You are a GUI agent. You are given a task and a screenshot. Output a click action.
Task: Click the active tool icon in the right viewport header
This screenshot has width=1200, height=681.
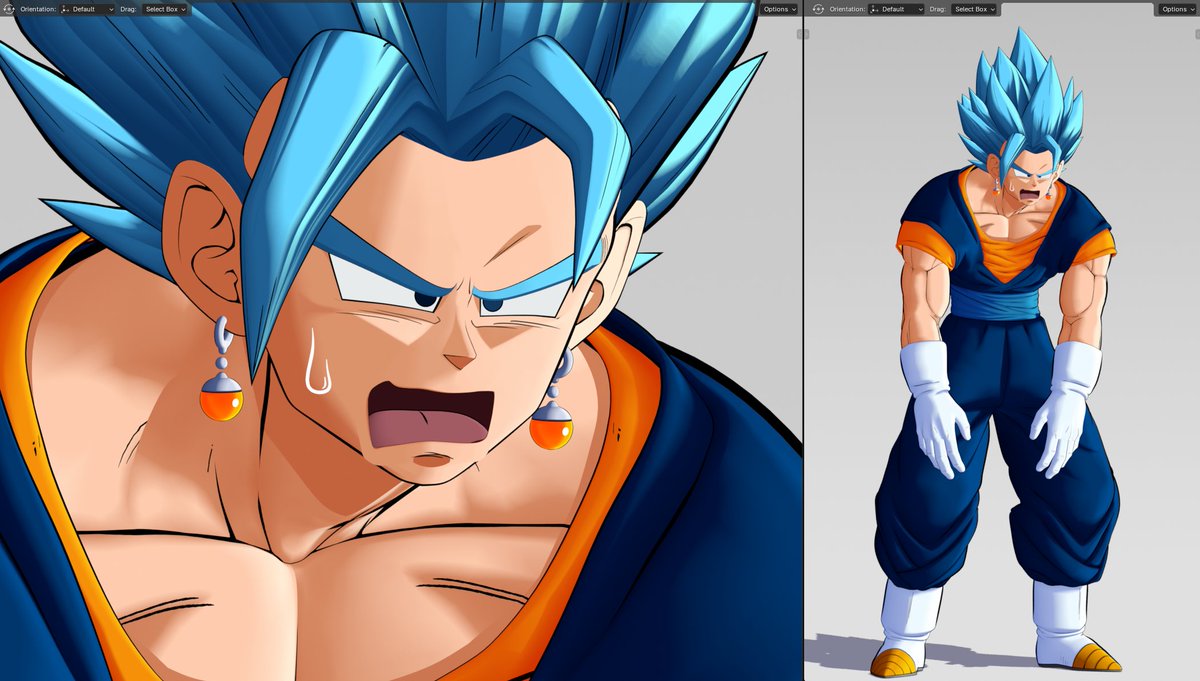click(818, 9)
